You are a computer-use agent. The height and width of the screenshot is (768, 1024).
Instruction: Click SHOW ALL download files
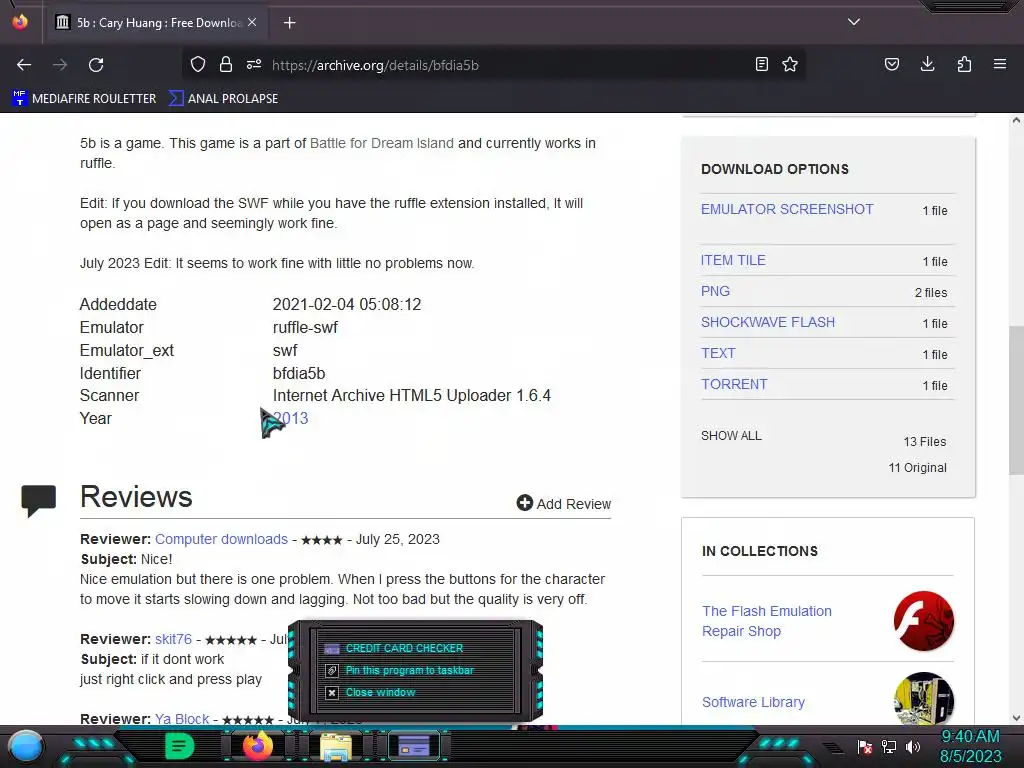point(731,436)
